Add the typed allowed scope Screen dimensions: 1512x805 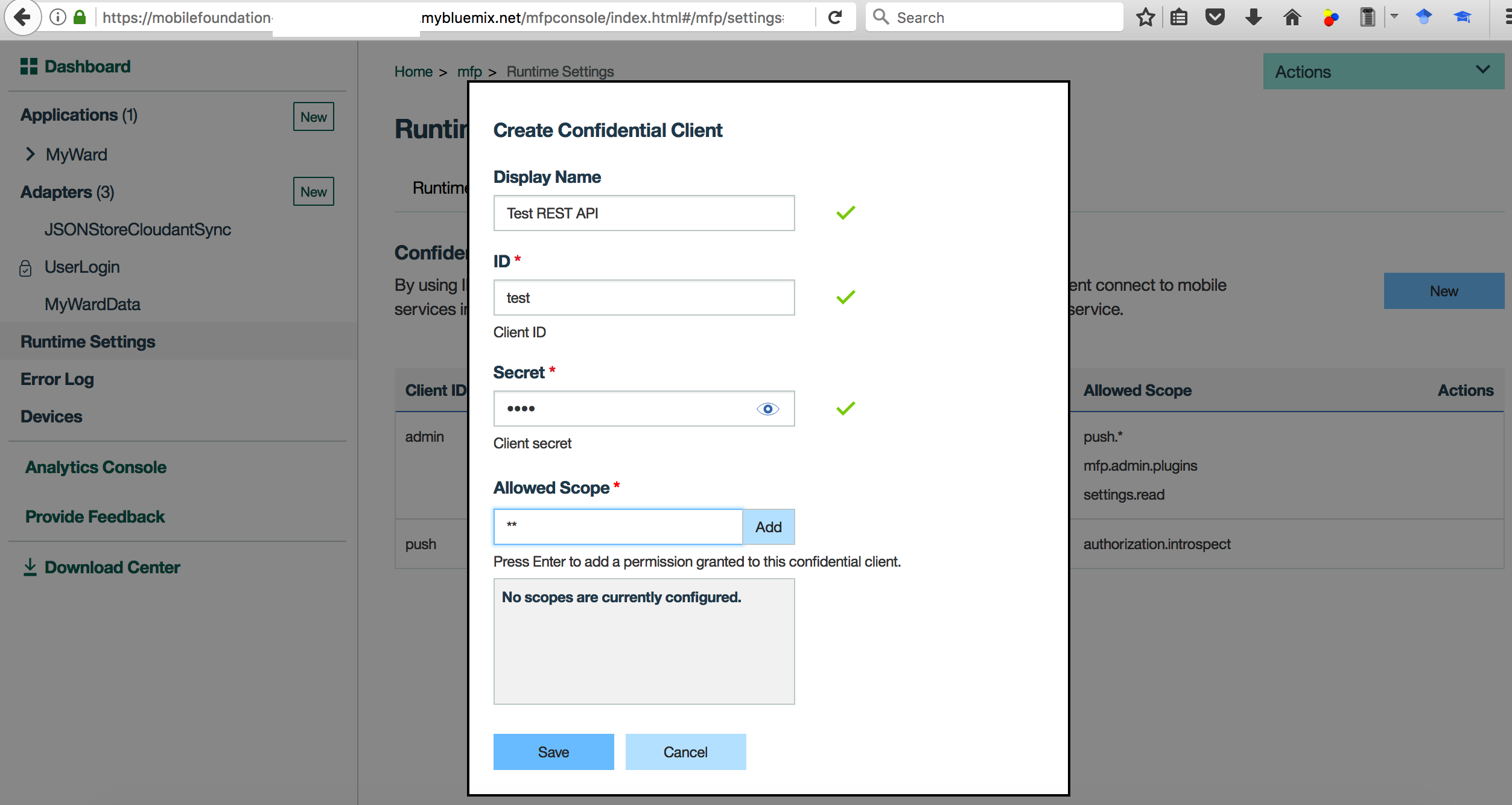pyautogui.click(x=768, y=527)
